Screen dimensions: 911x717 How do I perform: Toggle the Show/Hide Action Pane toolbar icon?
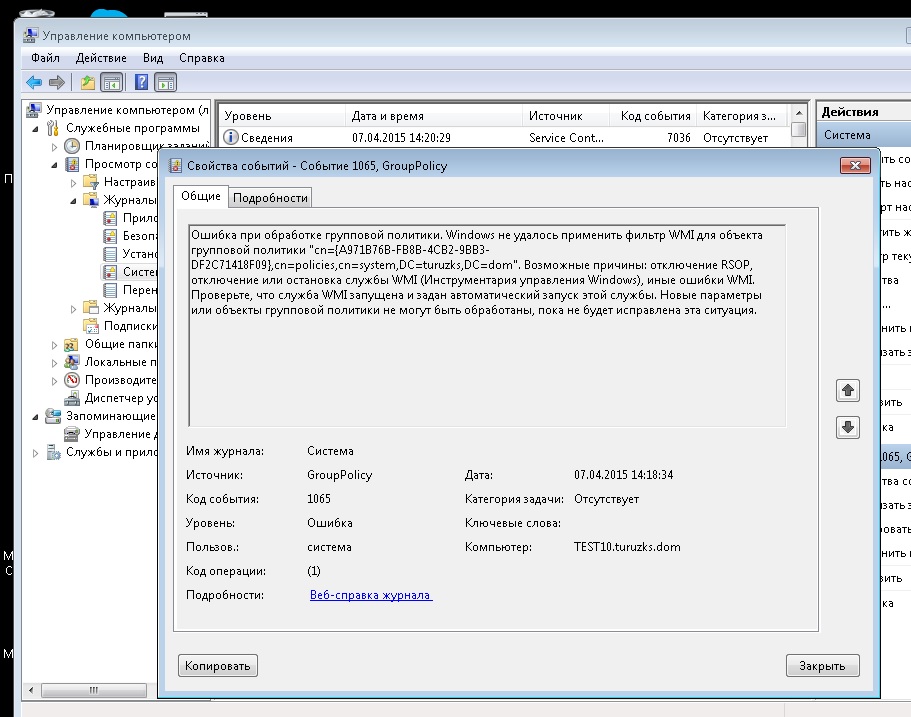pyautogui.click(x=166, y=83)
